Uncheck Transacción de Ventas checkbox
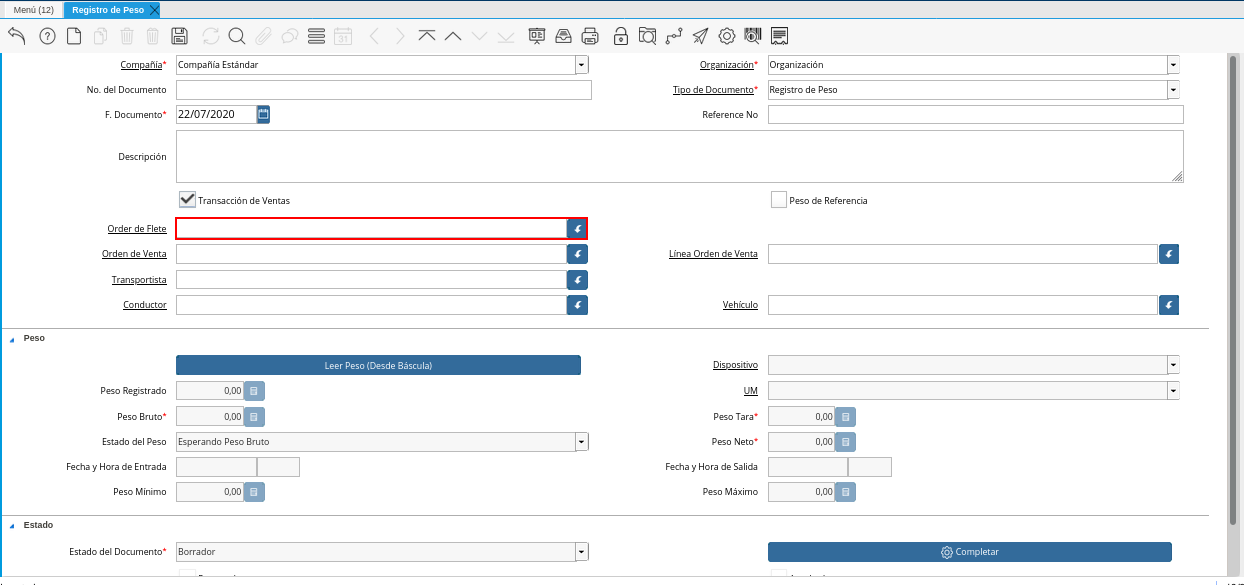 point(187,200)
